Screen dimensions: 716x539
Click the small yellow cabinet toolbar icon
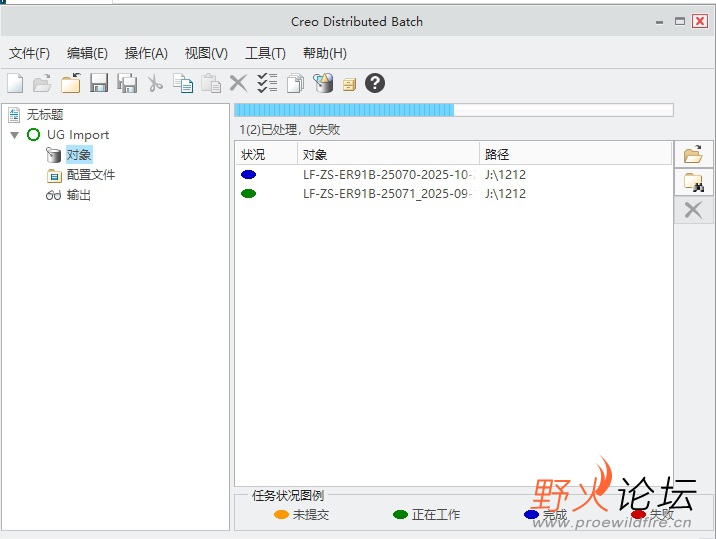[349, 85]
